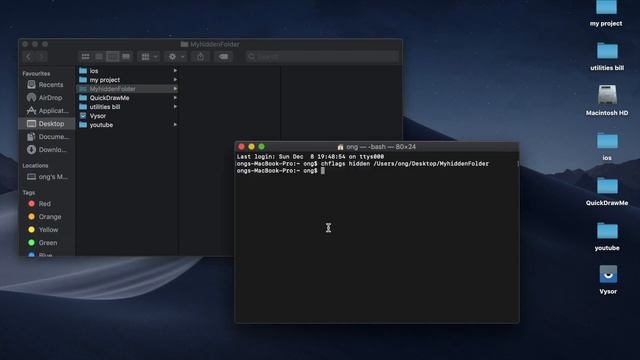This screenshot has height=360, width=640.
Task: Select Desktop in Finder sidebar
Action: 46,124
